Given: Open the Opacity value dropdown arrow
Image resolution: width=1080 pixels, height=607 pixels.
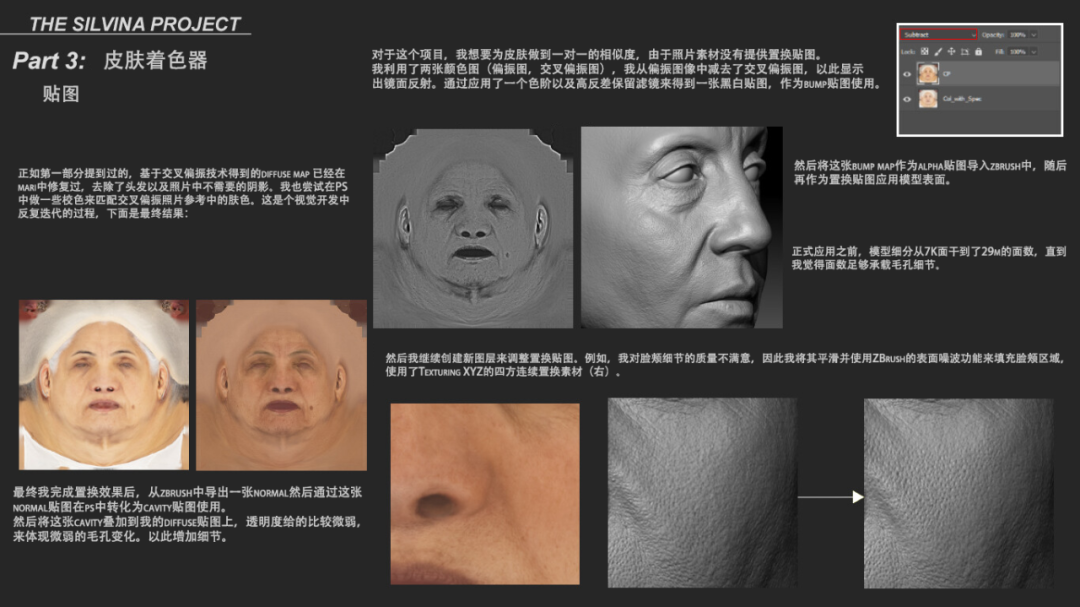Looking at the screenshot, I should [1034, 34].
